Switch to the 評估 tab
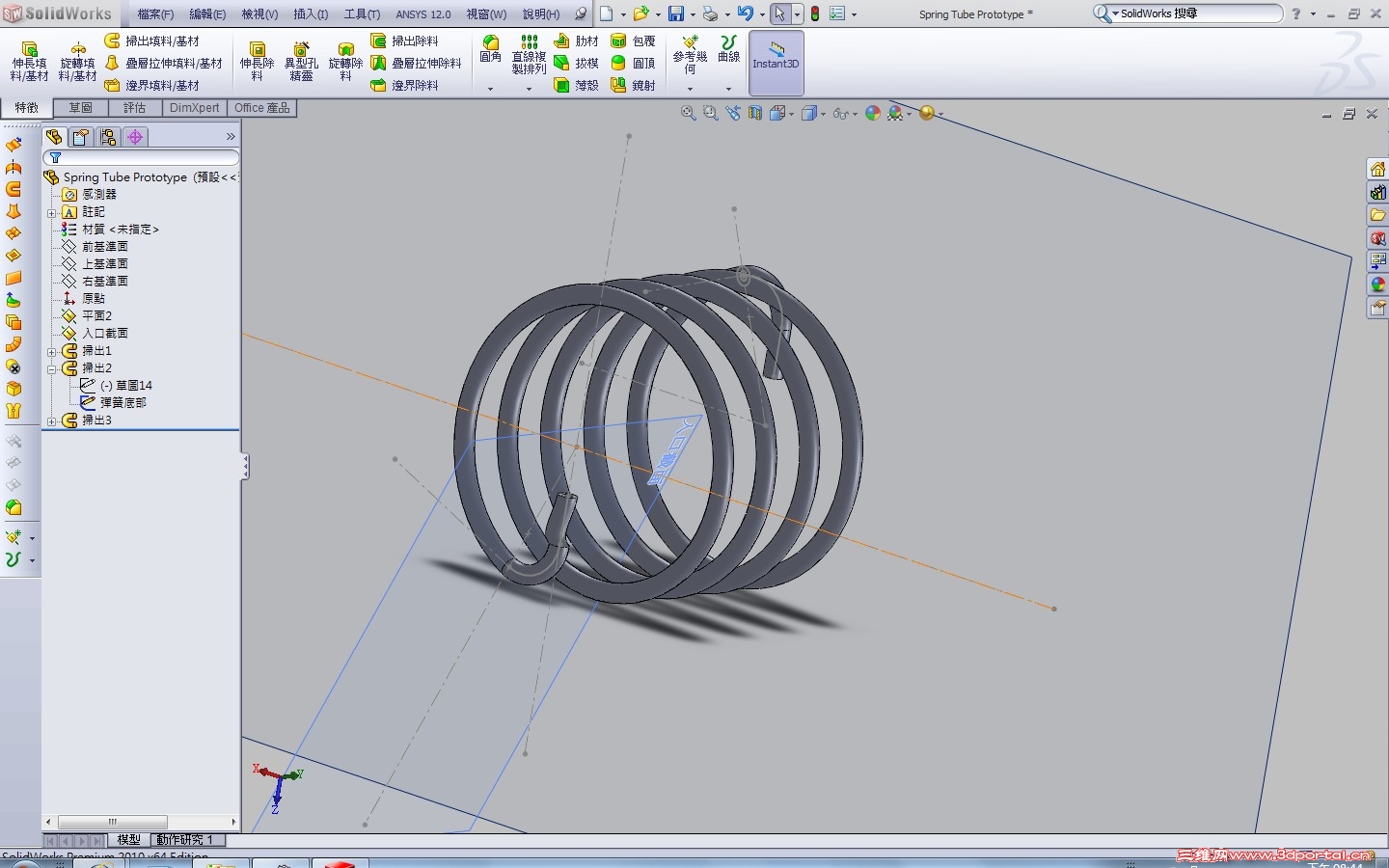This screenshot has width=1389, height=868. click(x=135, y=108)
